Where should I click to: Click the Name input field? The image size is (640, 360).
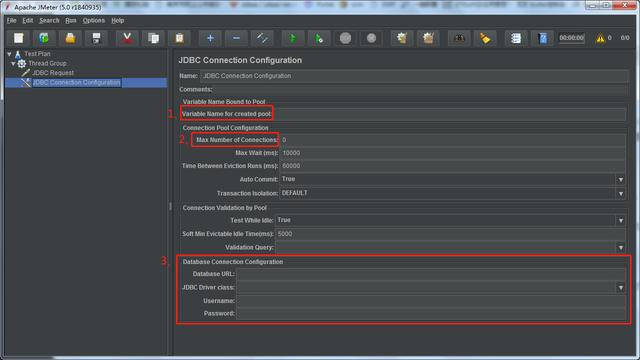[x=414, y=76]
